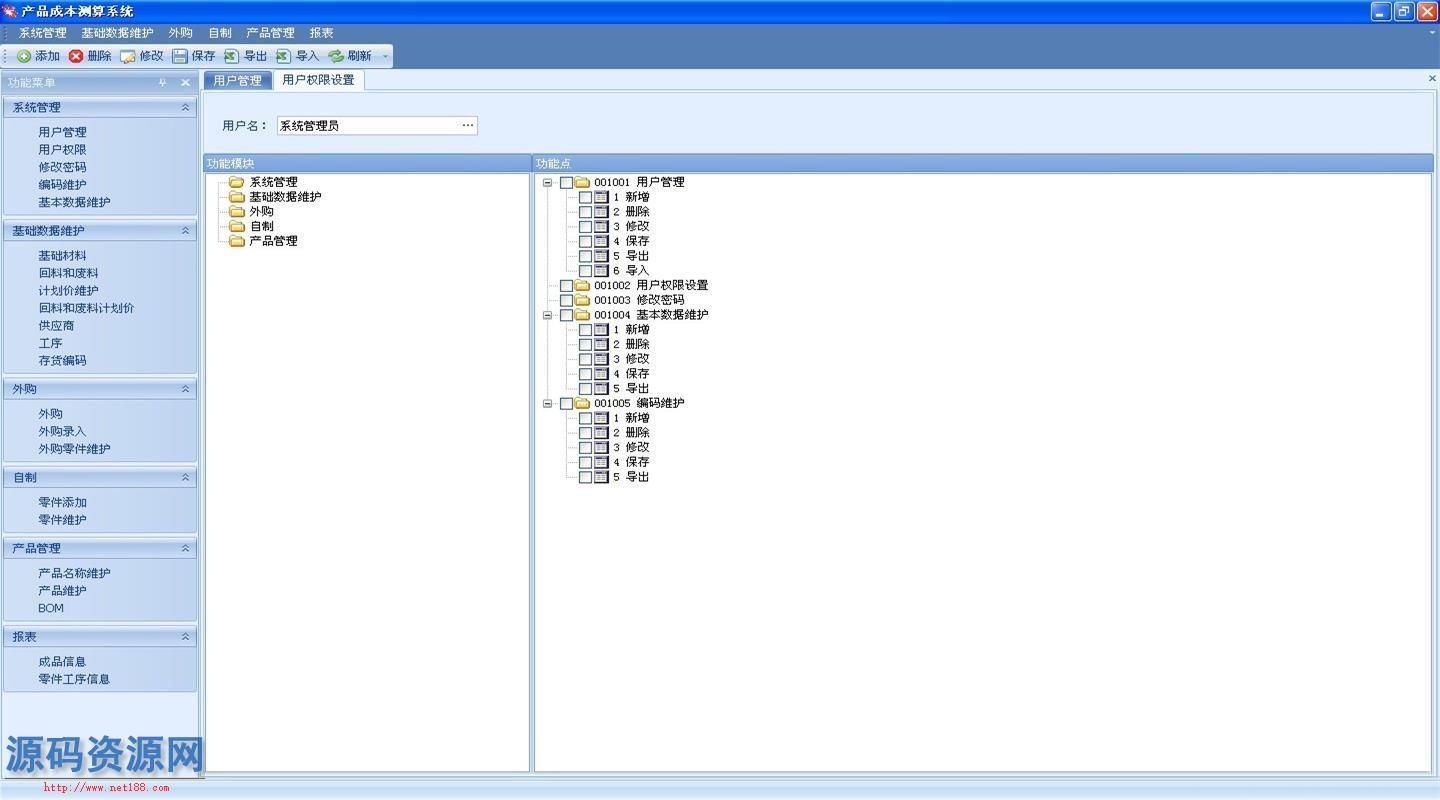Screen dimensions: 1440x800
Task: Switch to the 用户管理 tab
Action: (x=237, y=80)
